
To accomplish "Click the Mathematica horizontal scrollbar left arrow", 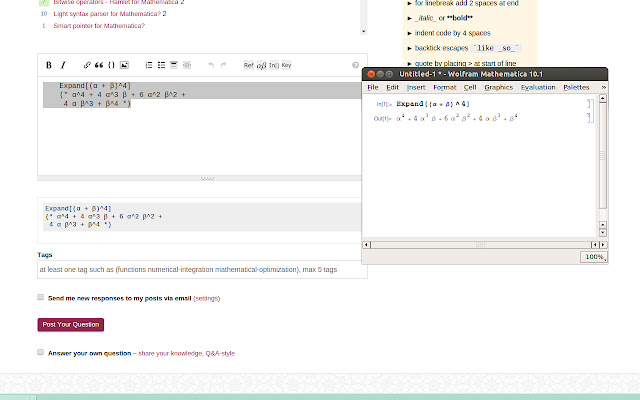I will coord(367,244).
